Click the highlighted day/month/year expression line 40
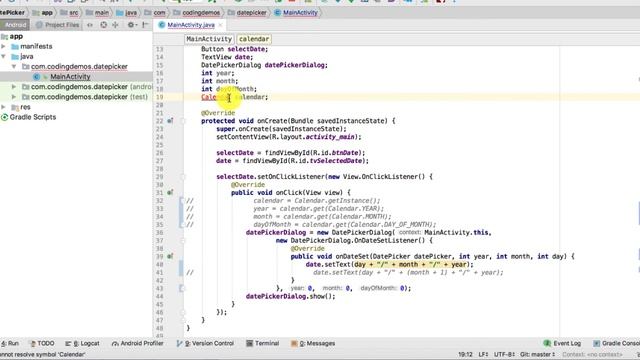 [411, 264]
